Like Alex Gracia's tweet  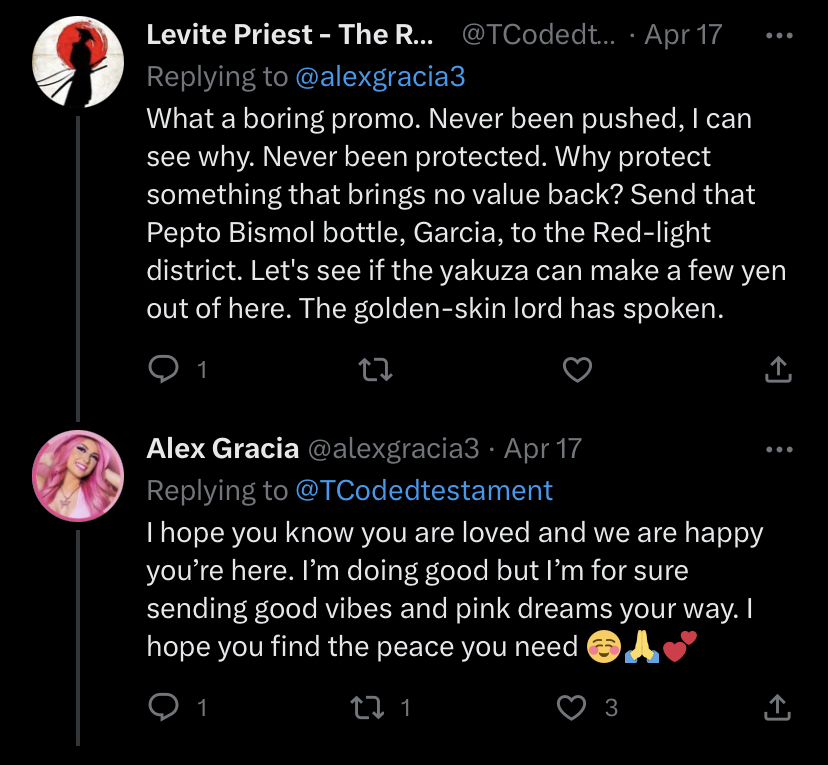pos(571,707)
